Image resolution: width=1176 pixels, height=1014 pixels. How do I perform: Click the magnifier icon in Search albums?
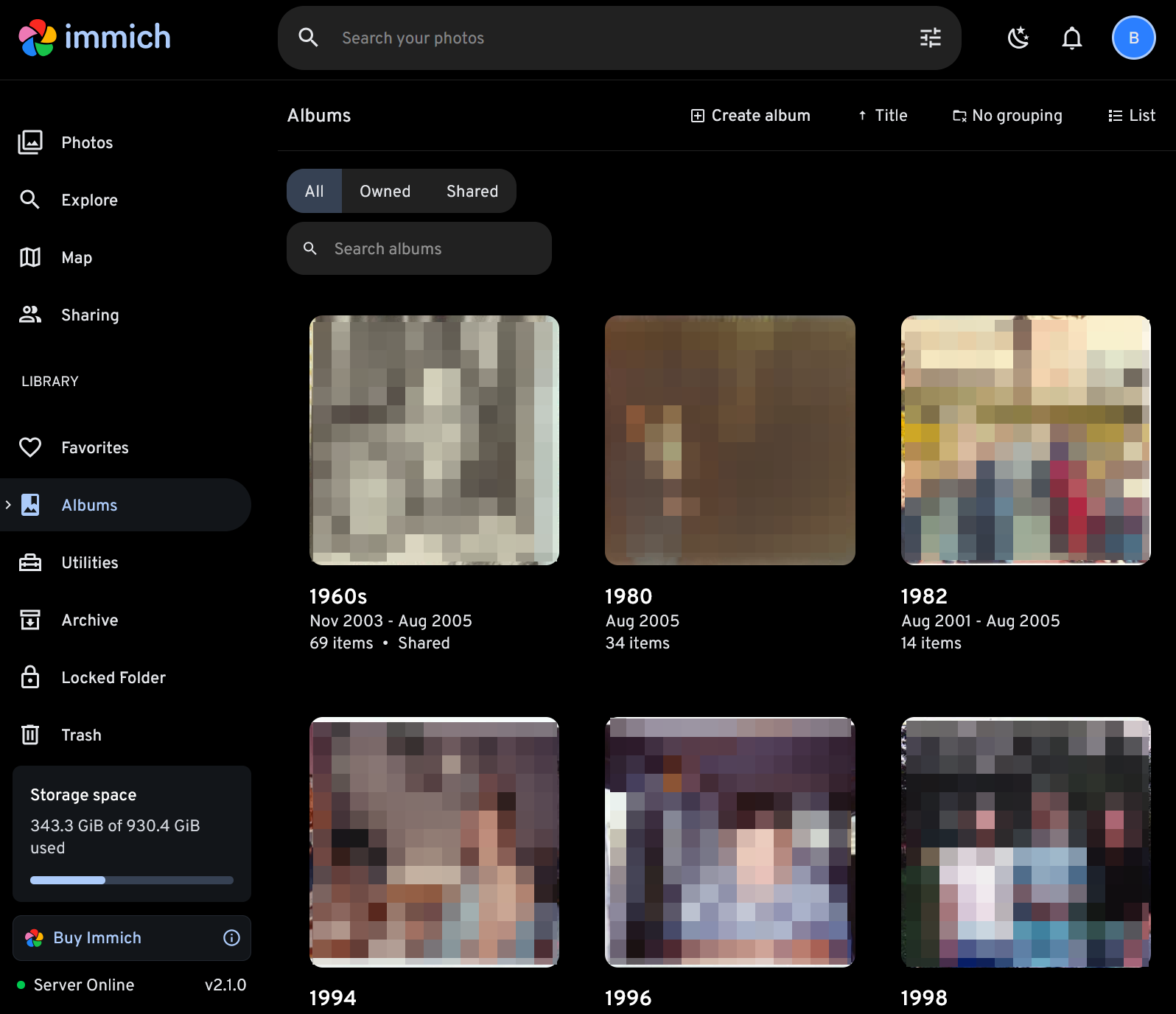point(310,248)
